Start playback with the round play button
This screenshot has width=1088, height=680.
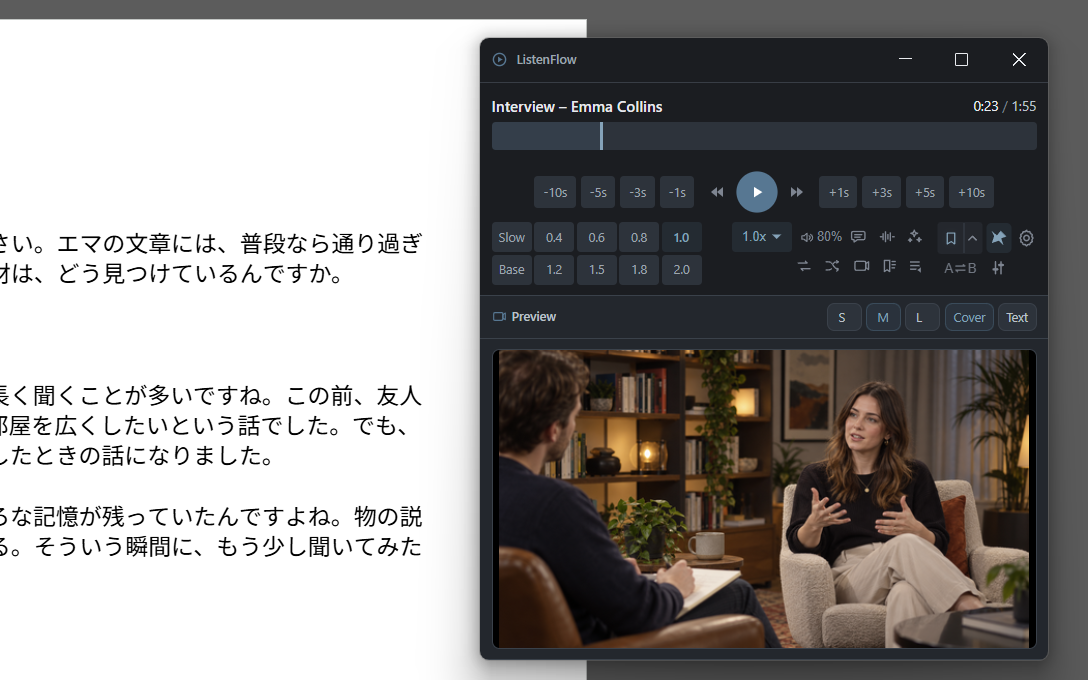point(756,192)
